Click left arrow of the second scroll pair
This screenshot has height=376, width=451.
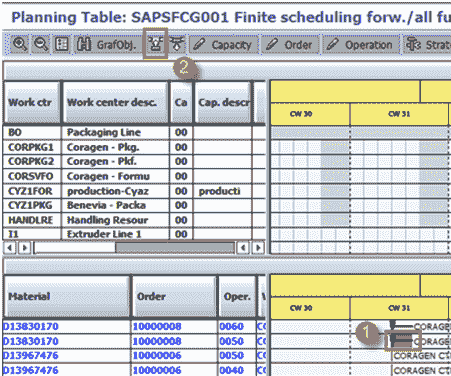pos(243,248)
